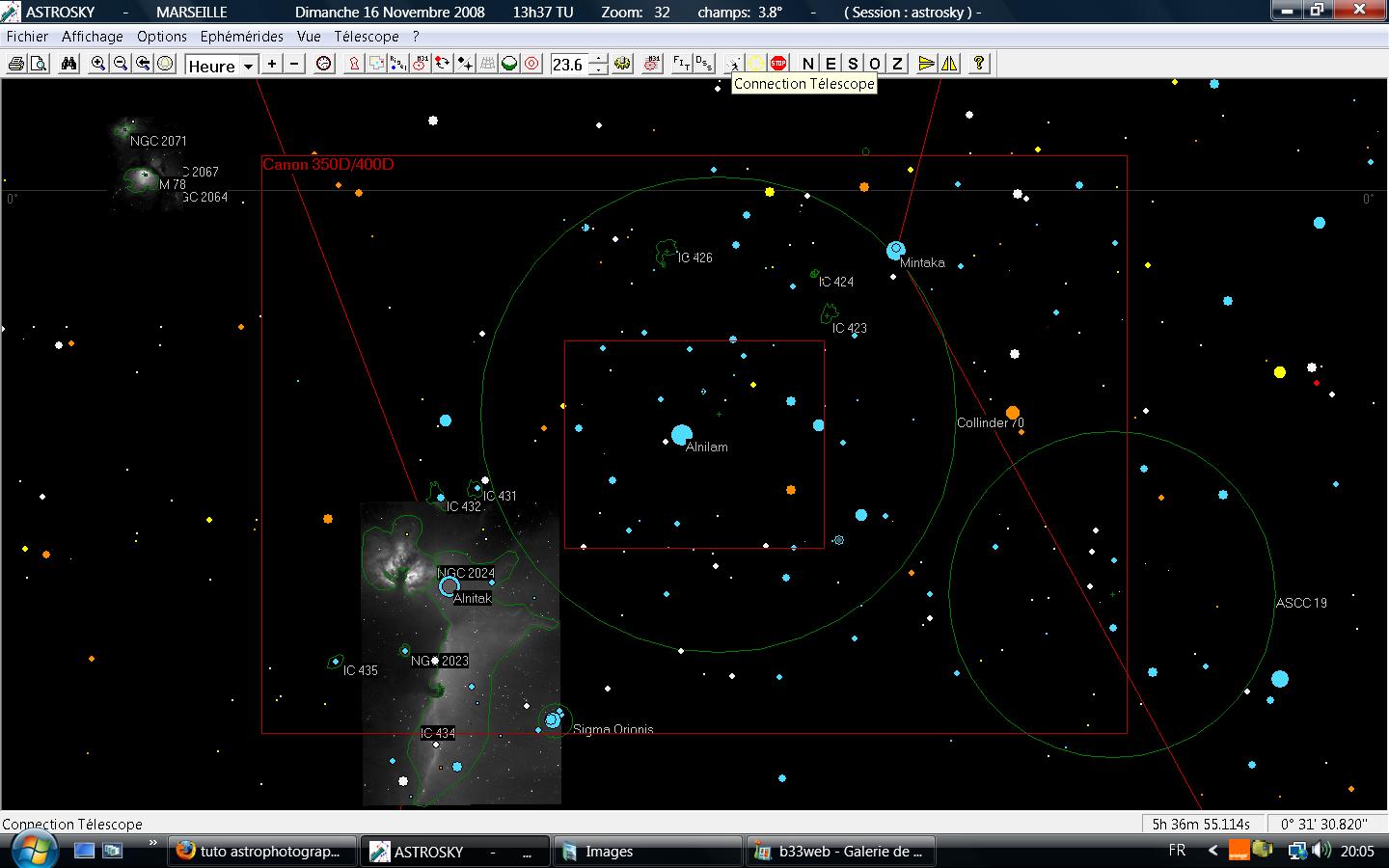Open print preview from toolbar
The height and width of the screenshot is (868, 1389).
pos(39,64)
